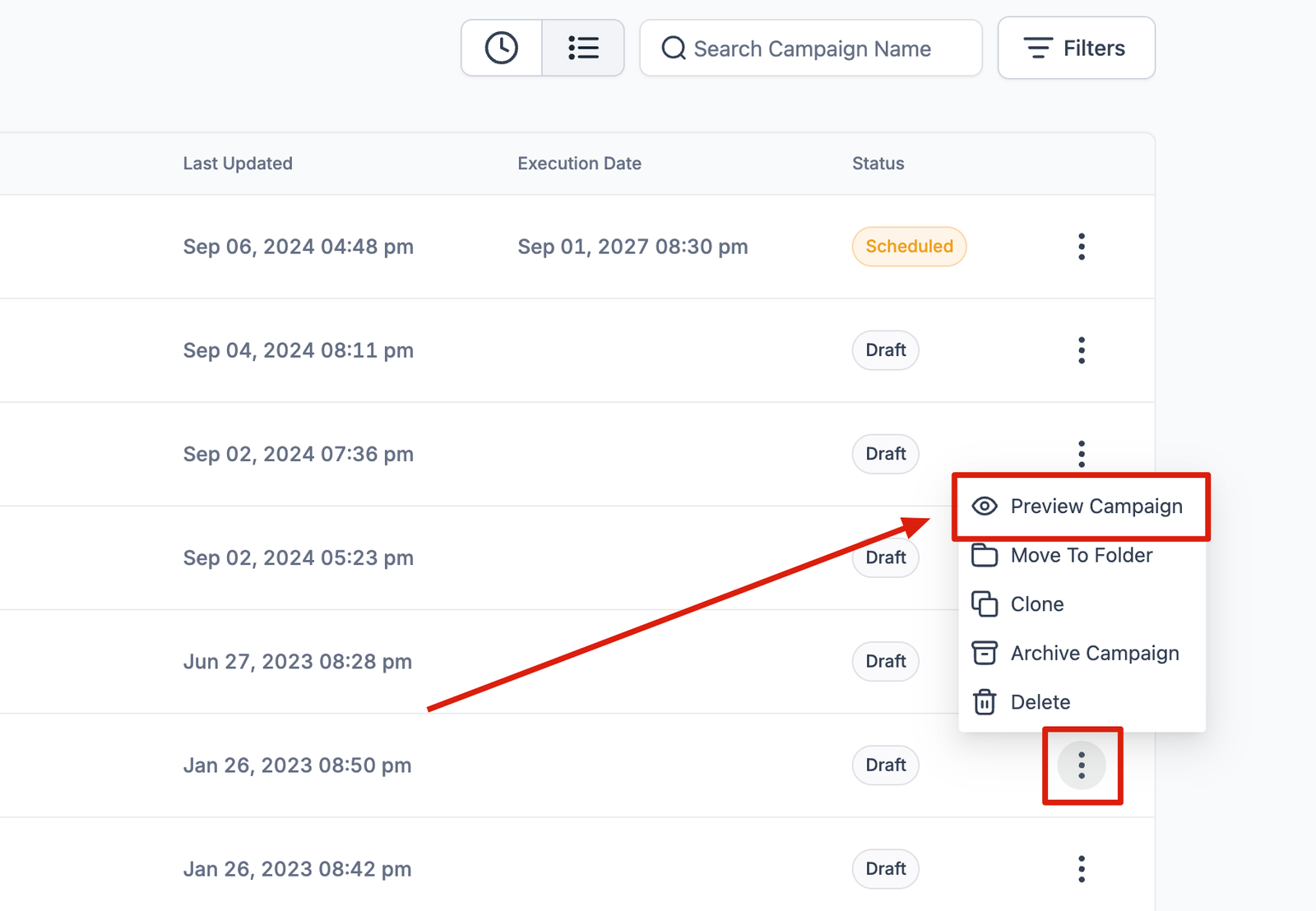This screenshot has height=911, width=1316.
Task: Open actions for Sep 02 07:36 pm draft
Action: point(1081,454)
